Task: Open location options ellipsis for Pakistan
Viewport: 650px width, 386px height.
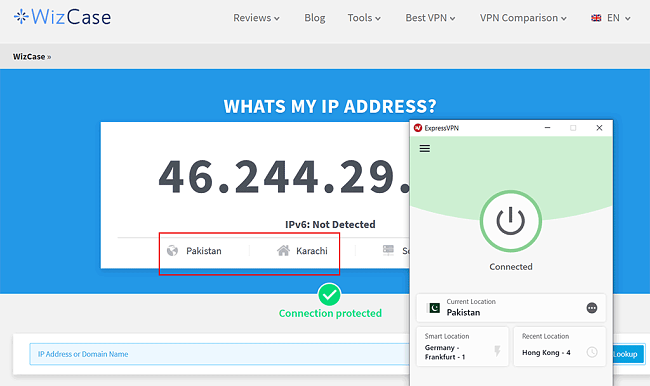Action: [592, 308]
